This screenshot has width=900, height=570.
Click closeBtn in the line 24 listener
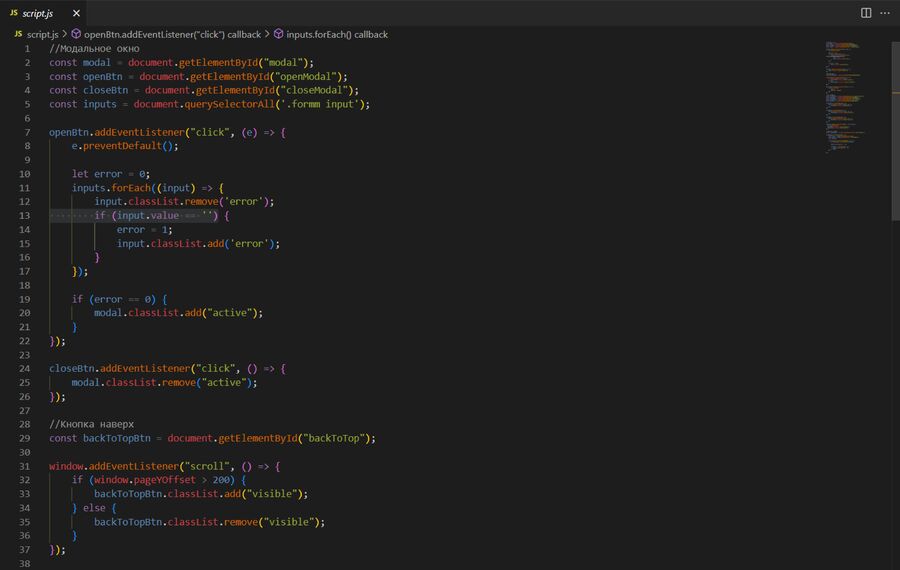[x=71, y=368]
